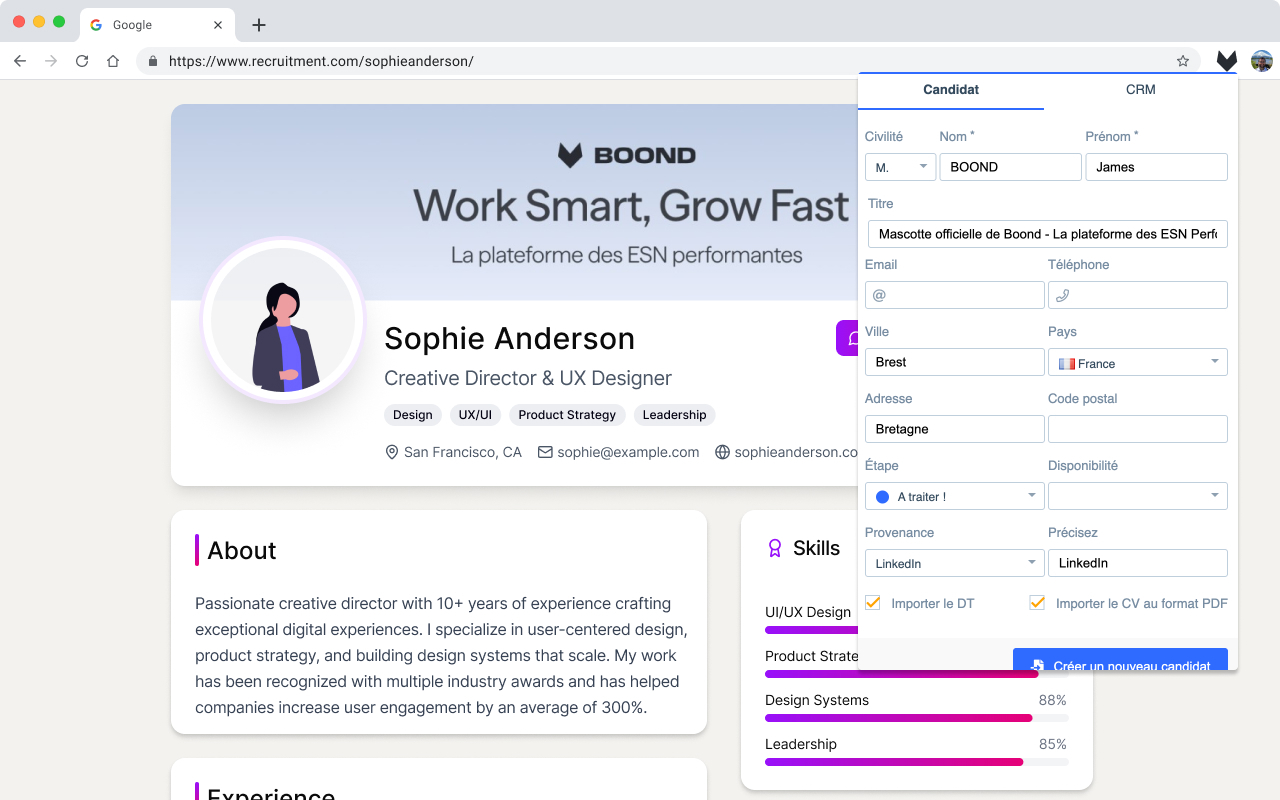Click the UX/UI tag
Viewport: 1280px width, 800px height.
point(475,415)
